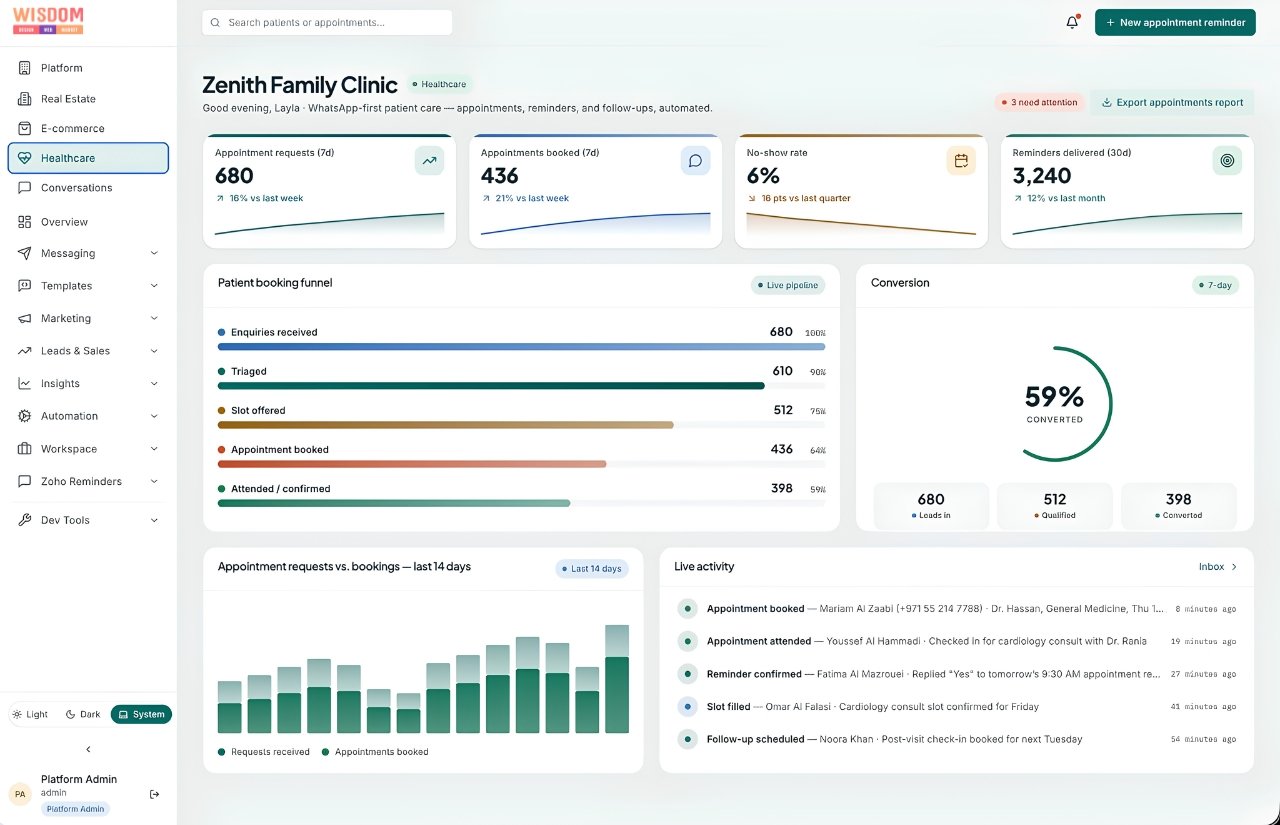Expand the Insights submenu chevron
The height and width of the screenshot is (825, 1280).
pyautogui.click(x=154, y=384)
